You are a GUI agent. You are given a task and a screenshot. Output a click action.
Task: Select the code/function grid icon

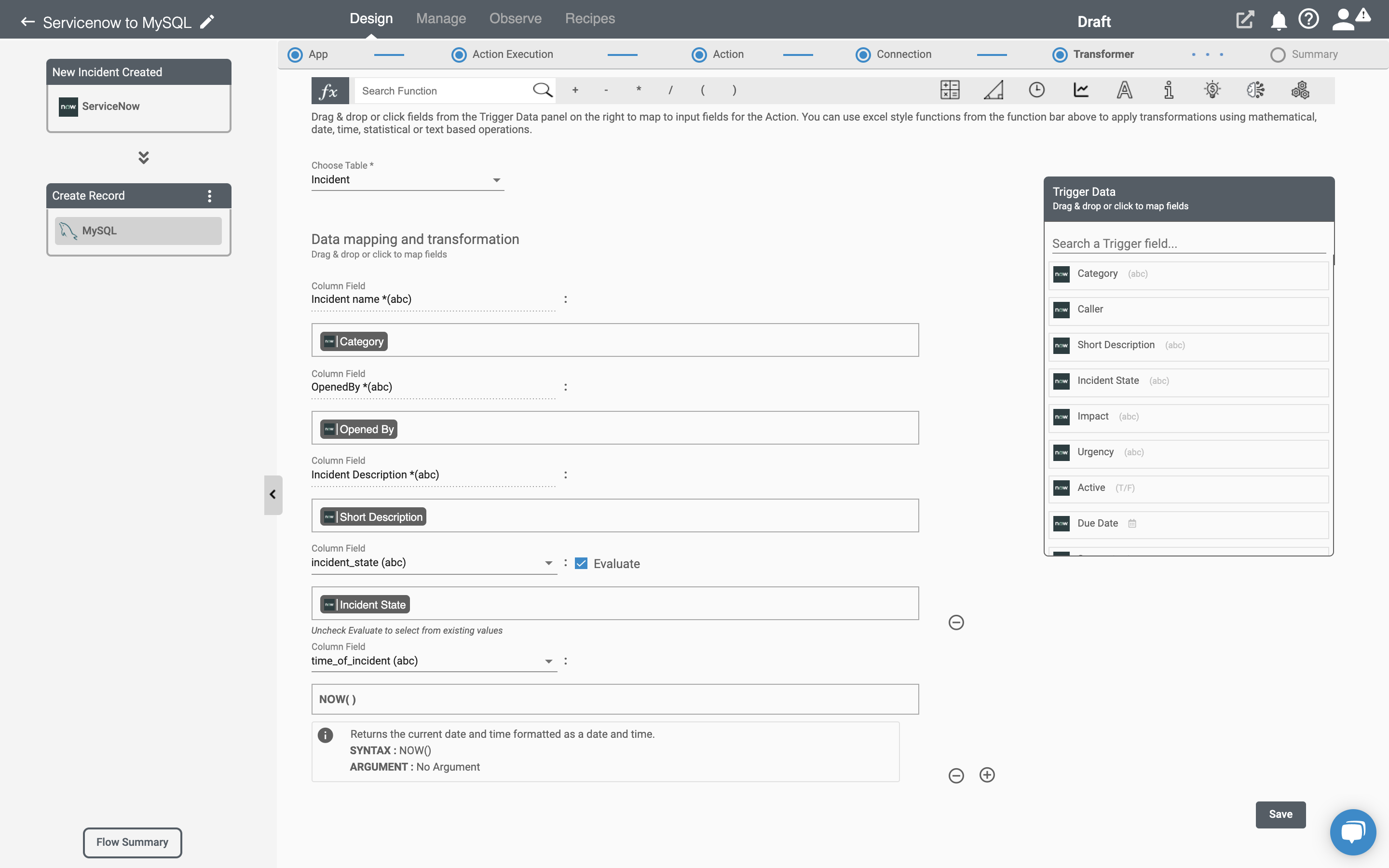[x=949, y=90]
